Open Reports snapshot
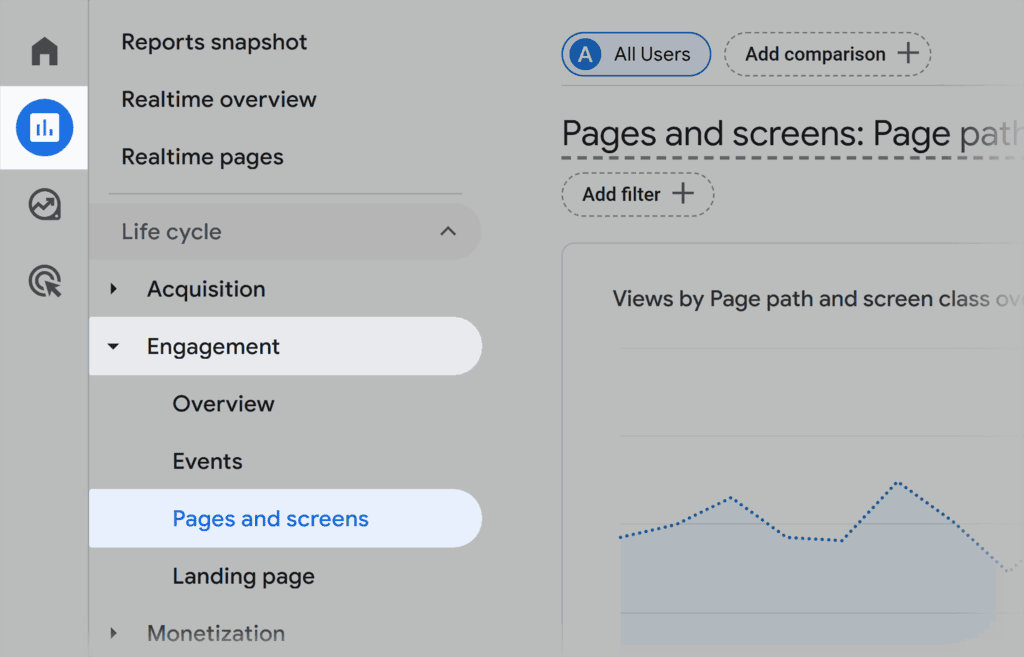 [214, 42]
